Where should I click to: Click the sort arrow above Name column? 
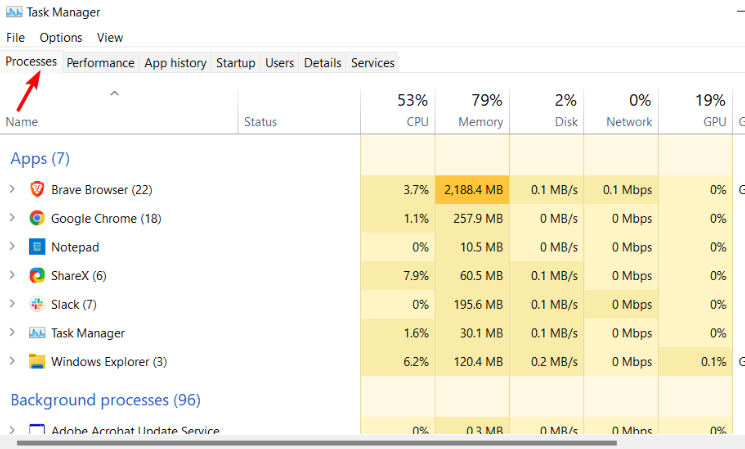115,94
